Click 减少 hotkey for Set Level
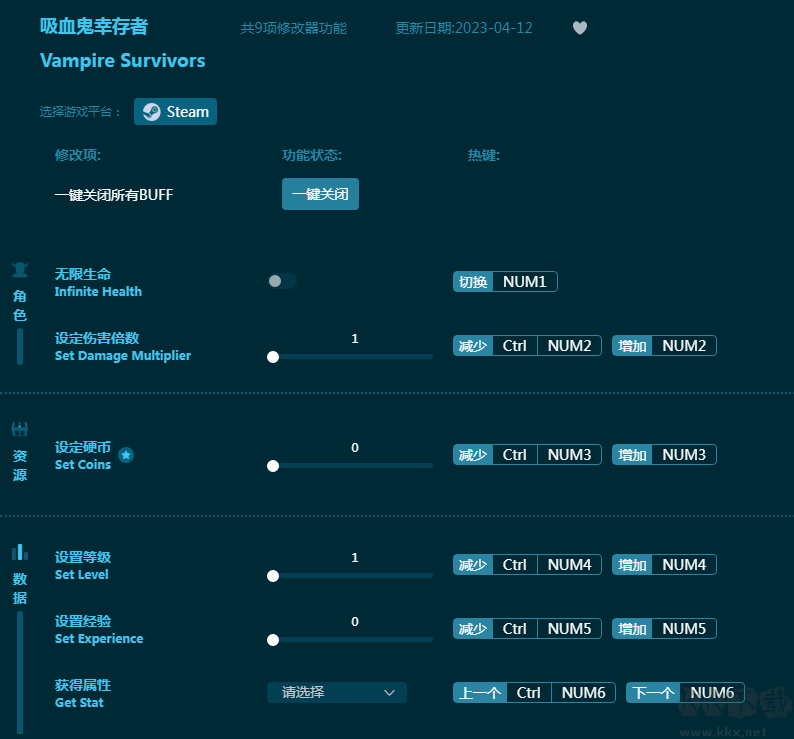Image resolution: width=794 pixels, height=739 pixels. 527,565
